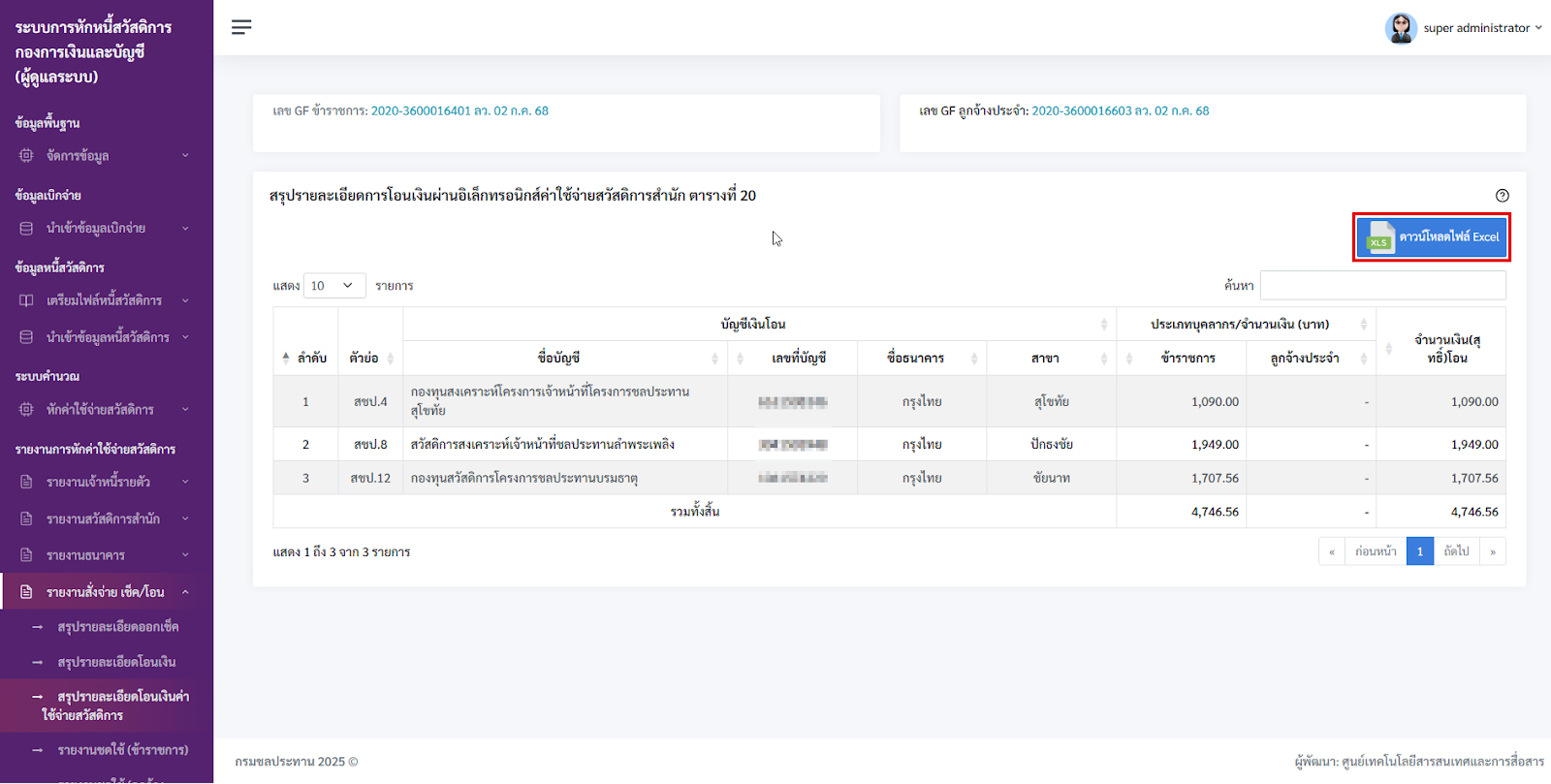Viewport: 1551px width, 784px height.
Task: Toggle sidebar with the hamburger menu icon
Action: coord(241,27)
